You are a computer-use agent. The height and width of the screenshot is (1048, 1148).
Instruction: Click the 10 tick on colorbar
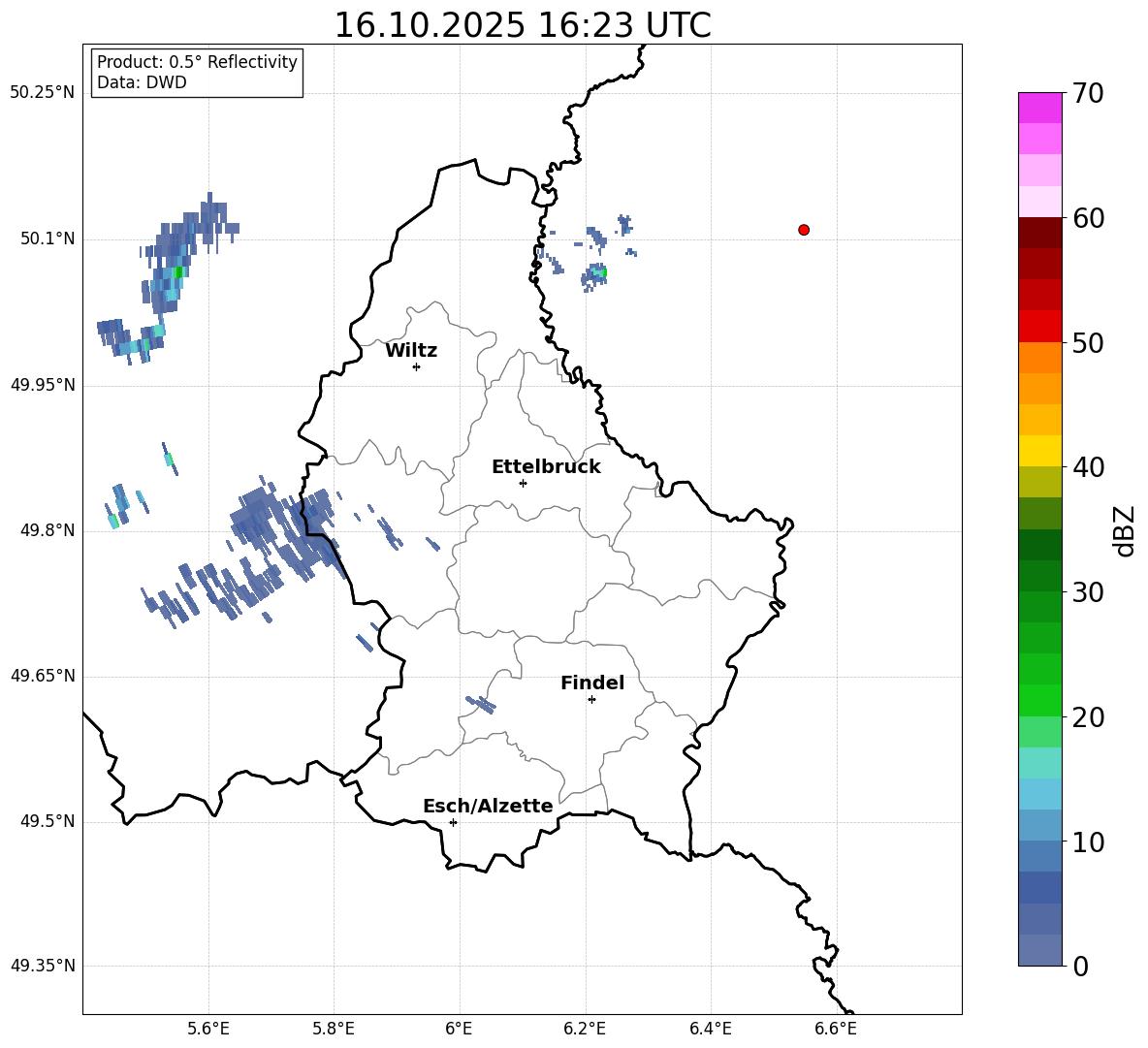pos(1087,842)
